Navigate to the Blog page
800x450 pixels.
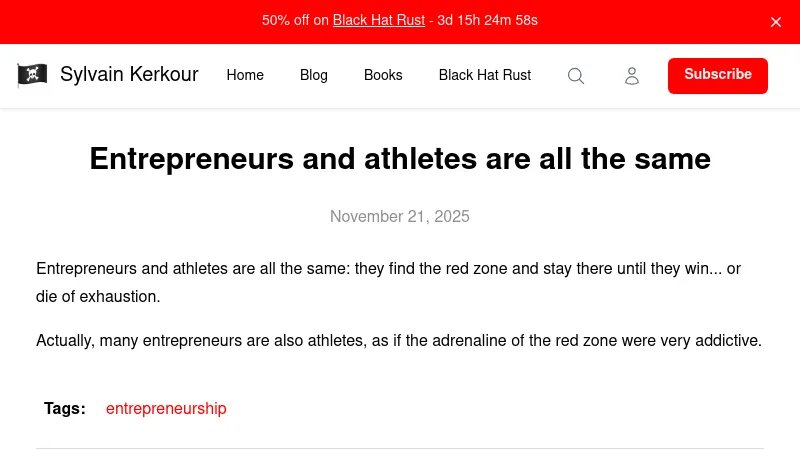click(x=314, y=76)
